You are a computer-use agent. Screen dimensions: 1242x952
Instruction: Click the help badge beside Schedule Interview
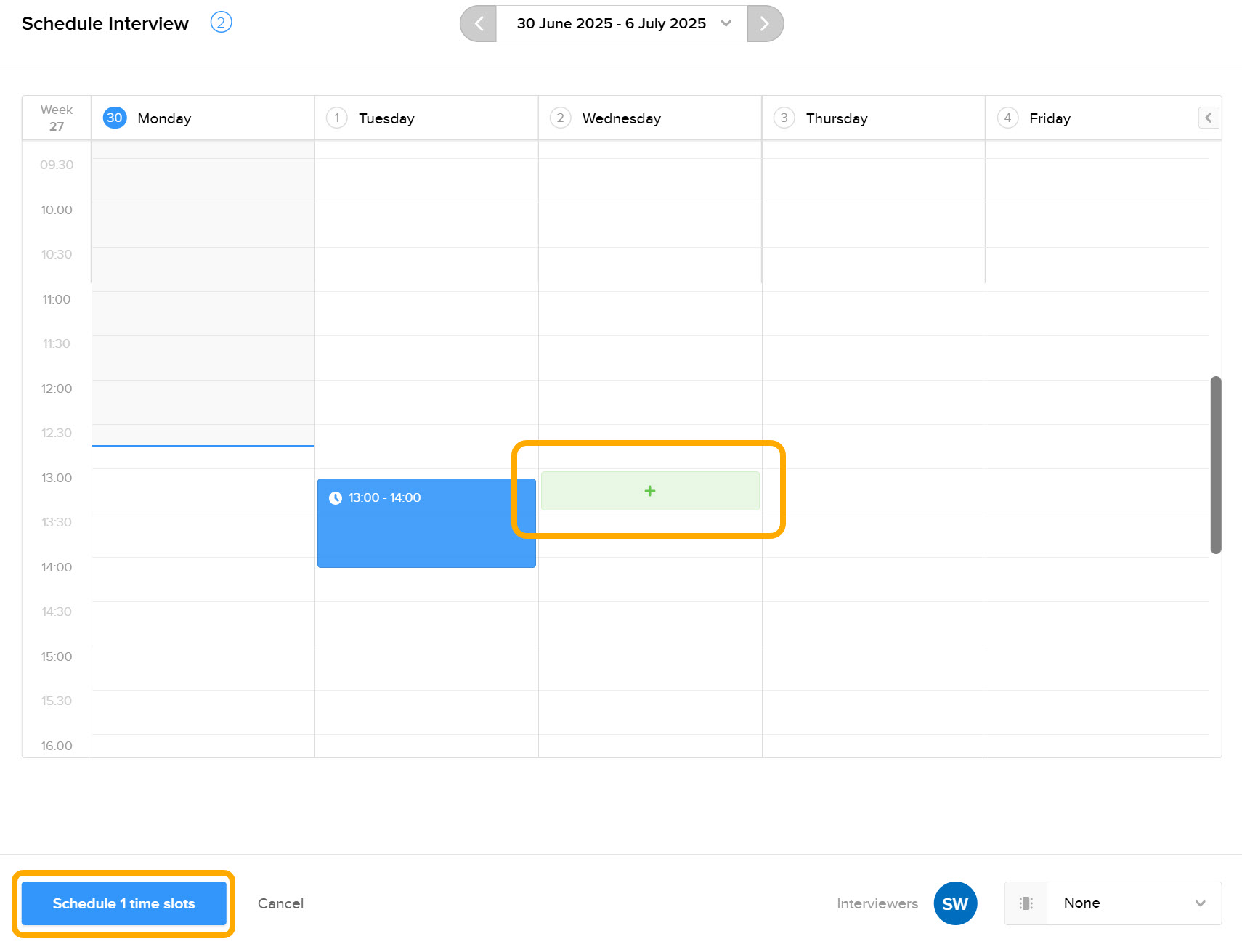tap(221, 23)
